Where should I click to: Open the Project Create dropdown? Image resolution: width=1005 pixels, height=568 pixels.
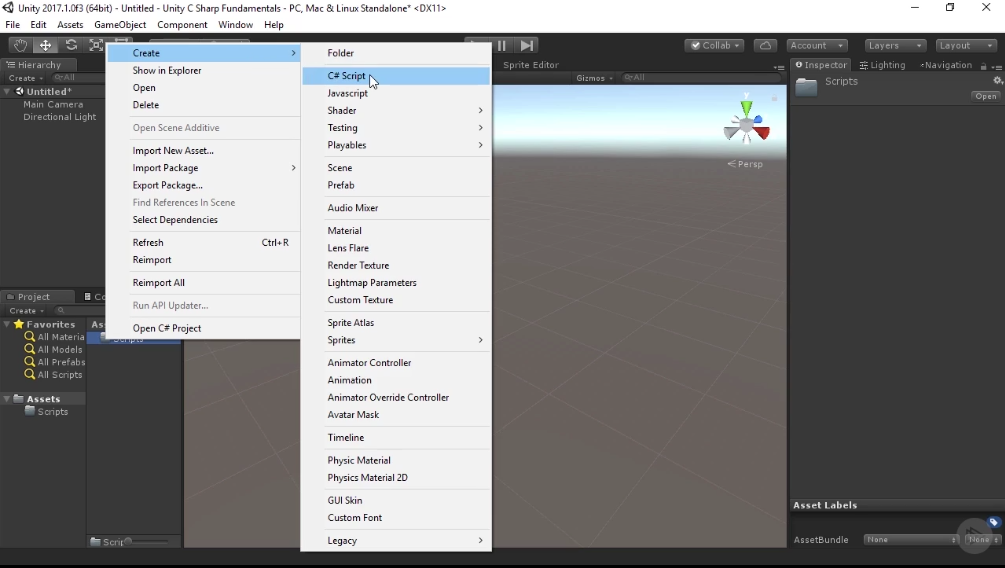click(27, 310)
